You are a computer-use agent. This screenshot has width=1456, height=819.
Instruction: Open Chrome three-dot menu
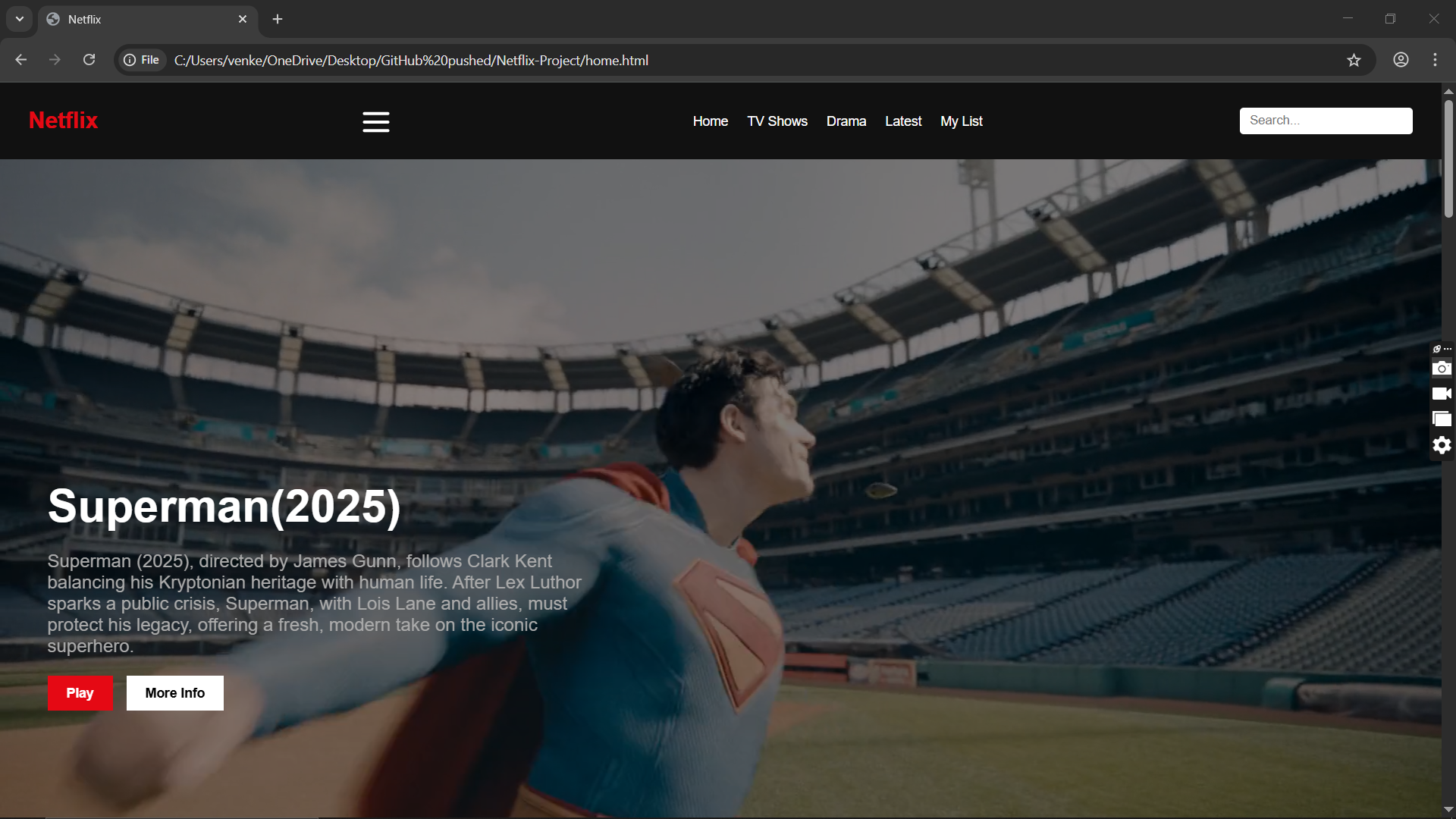pyautogui.click(x=1435, y=60)
